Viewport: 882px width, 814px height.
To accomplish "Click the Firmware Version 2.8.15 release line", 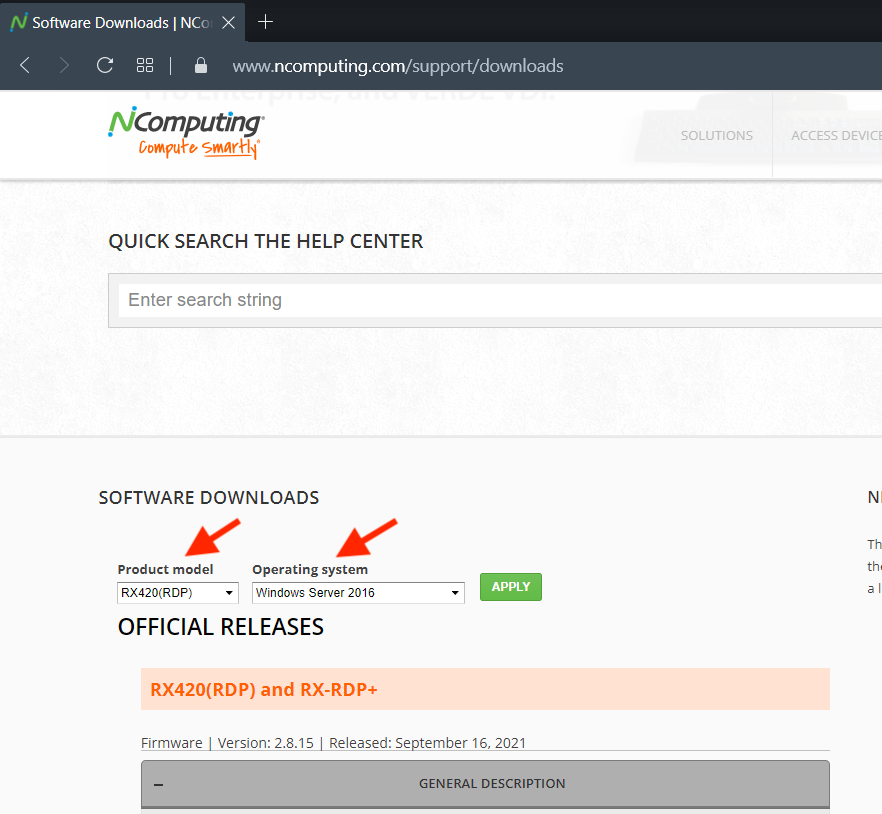I will [333, 743].
